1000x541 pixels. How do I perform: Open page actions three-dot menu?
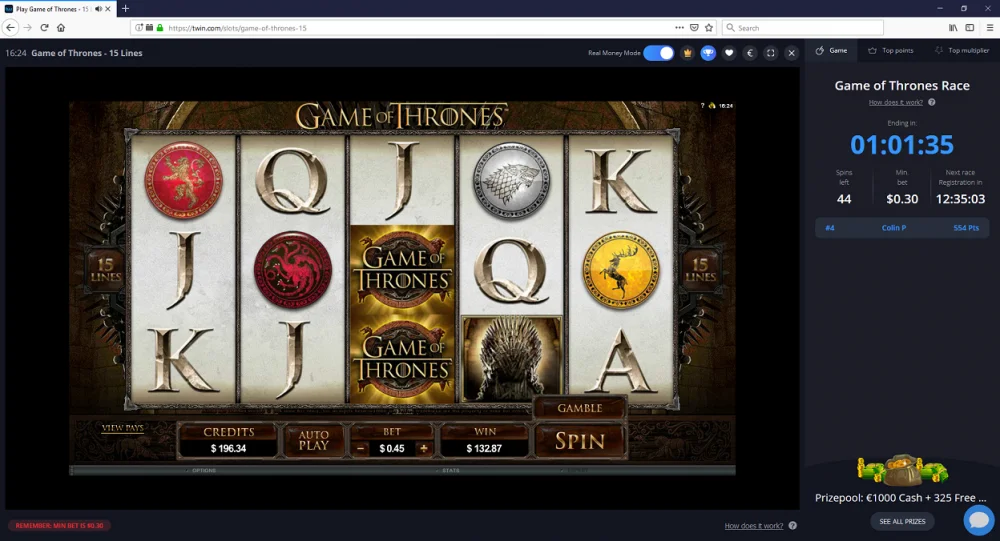(x=679, y=27)
